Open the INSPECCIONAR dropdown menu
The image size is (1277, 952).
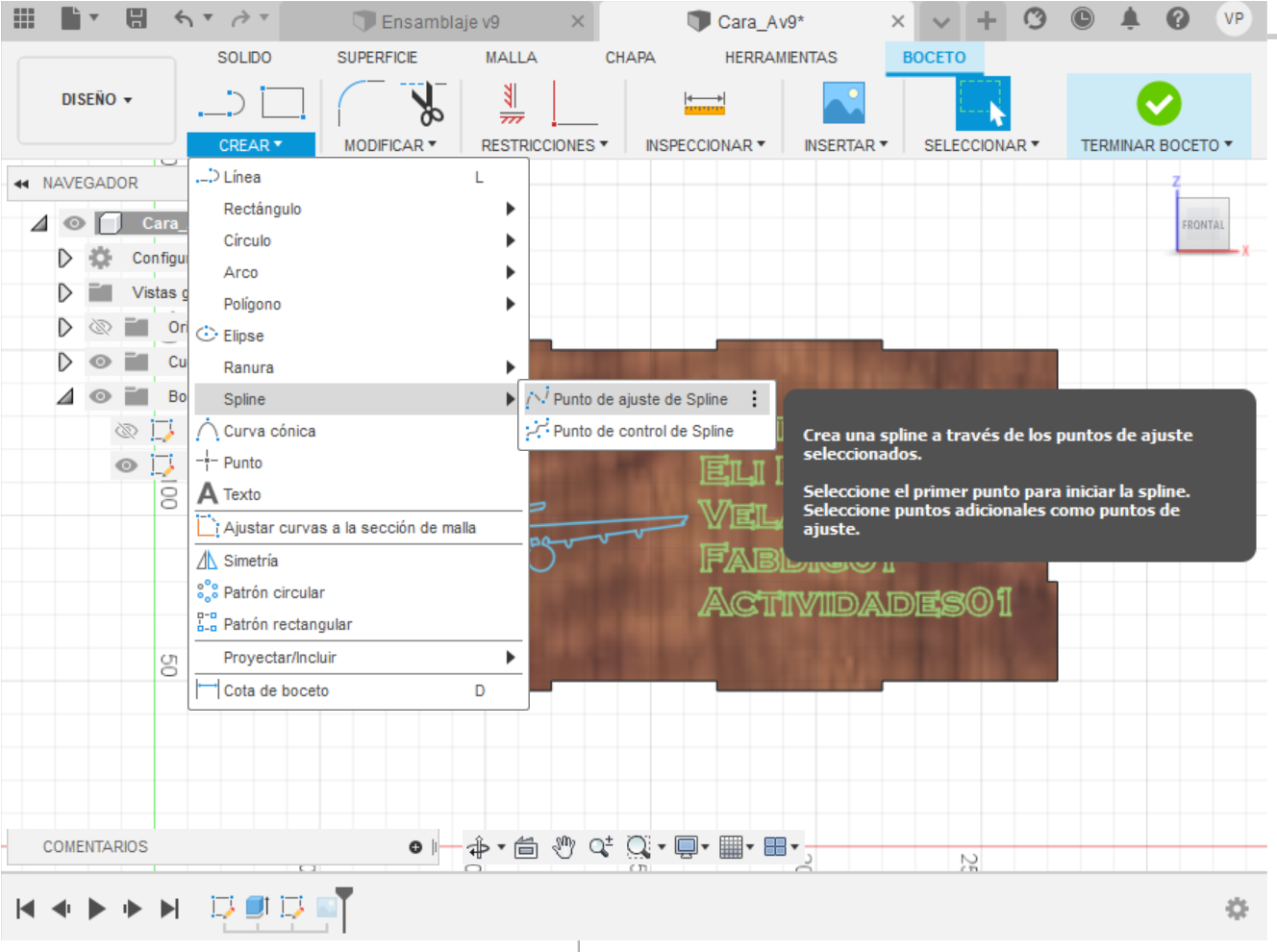click(x=705, y=145)
